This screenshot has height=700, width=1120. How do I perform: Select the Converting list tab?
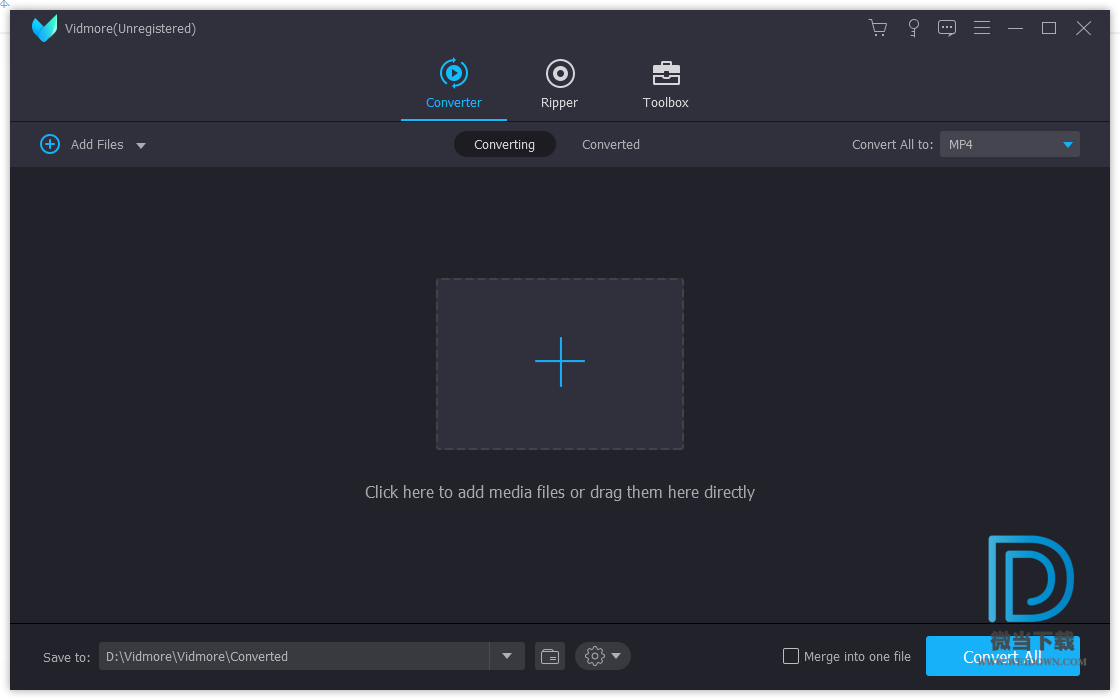pyautogui.click(x=504, y=145)
